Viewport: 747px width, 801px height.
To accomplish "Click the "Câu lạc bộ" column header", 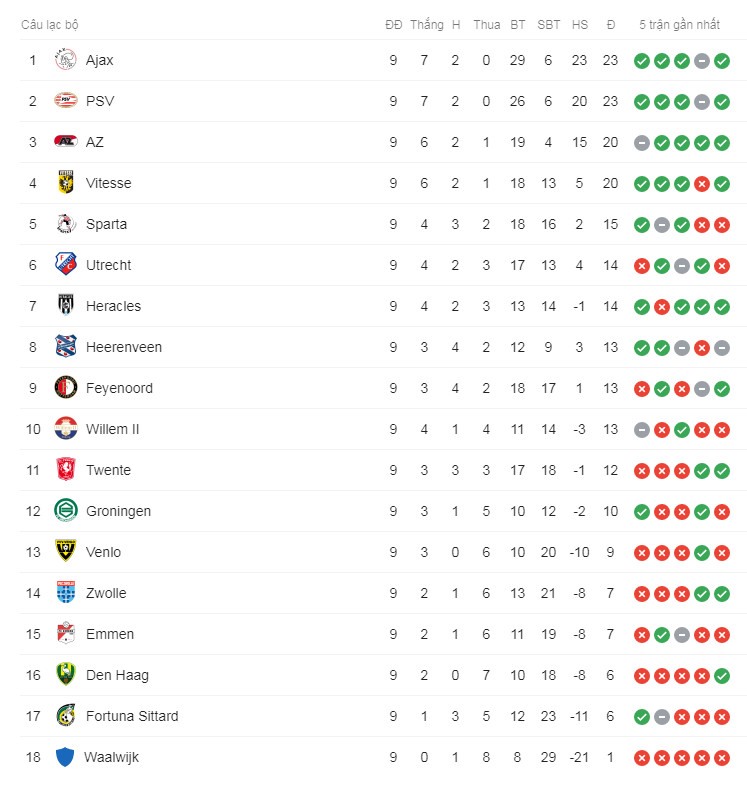I will 50,25.
